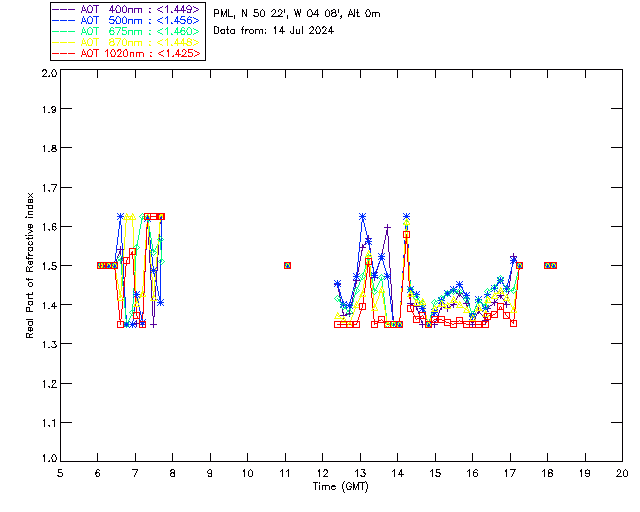The height and width of the screenshot is (512, 640).
Task: Click the x-axis tick label 5
Action: point(60,473)
